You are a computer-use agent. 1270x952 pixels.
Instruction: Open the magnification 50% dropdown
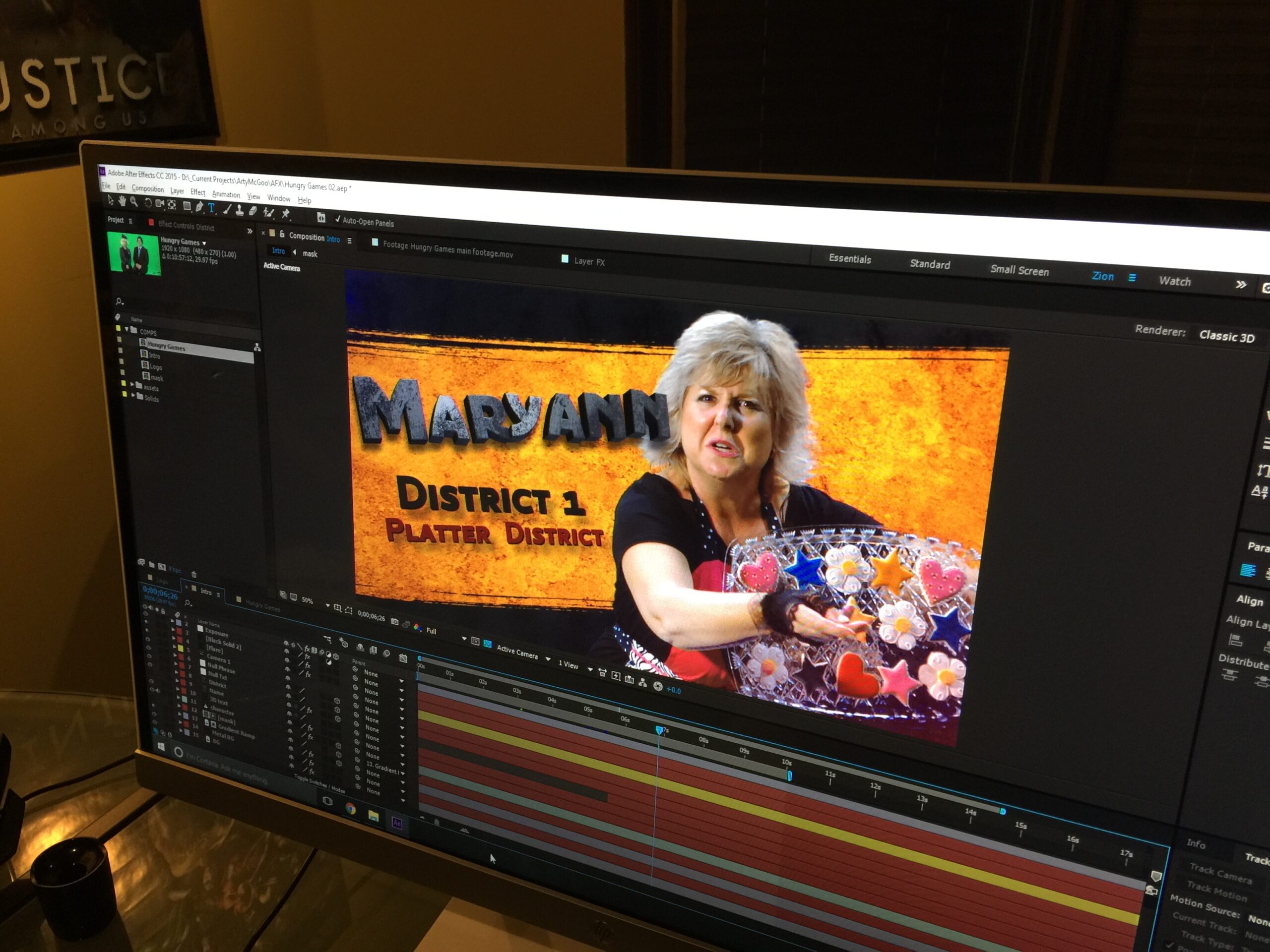point(316,602)
